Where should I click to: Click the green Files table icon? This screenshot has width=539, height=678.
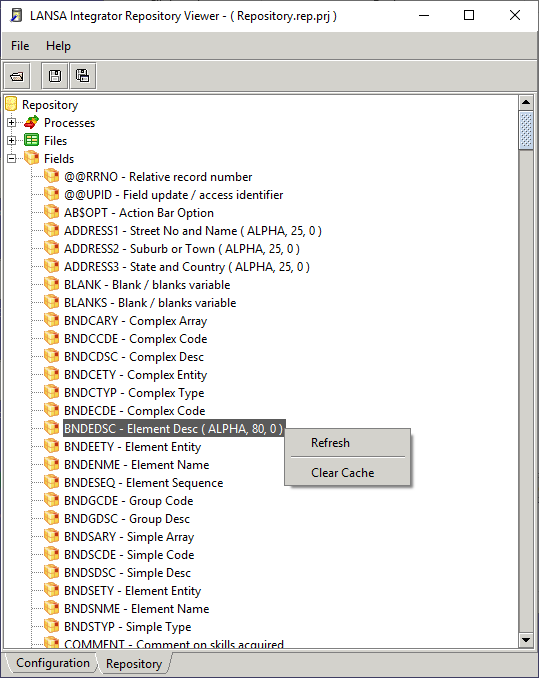(x=32, y=140)
